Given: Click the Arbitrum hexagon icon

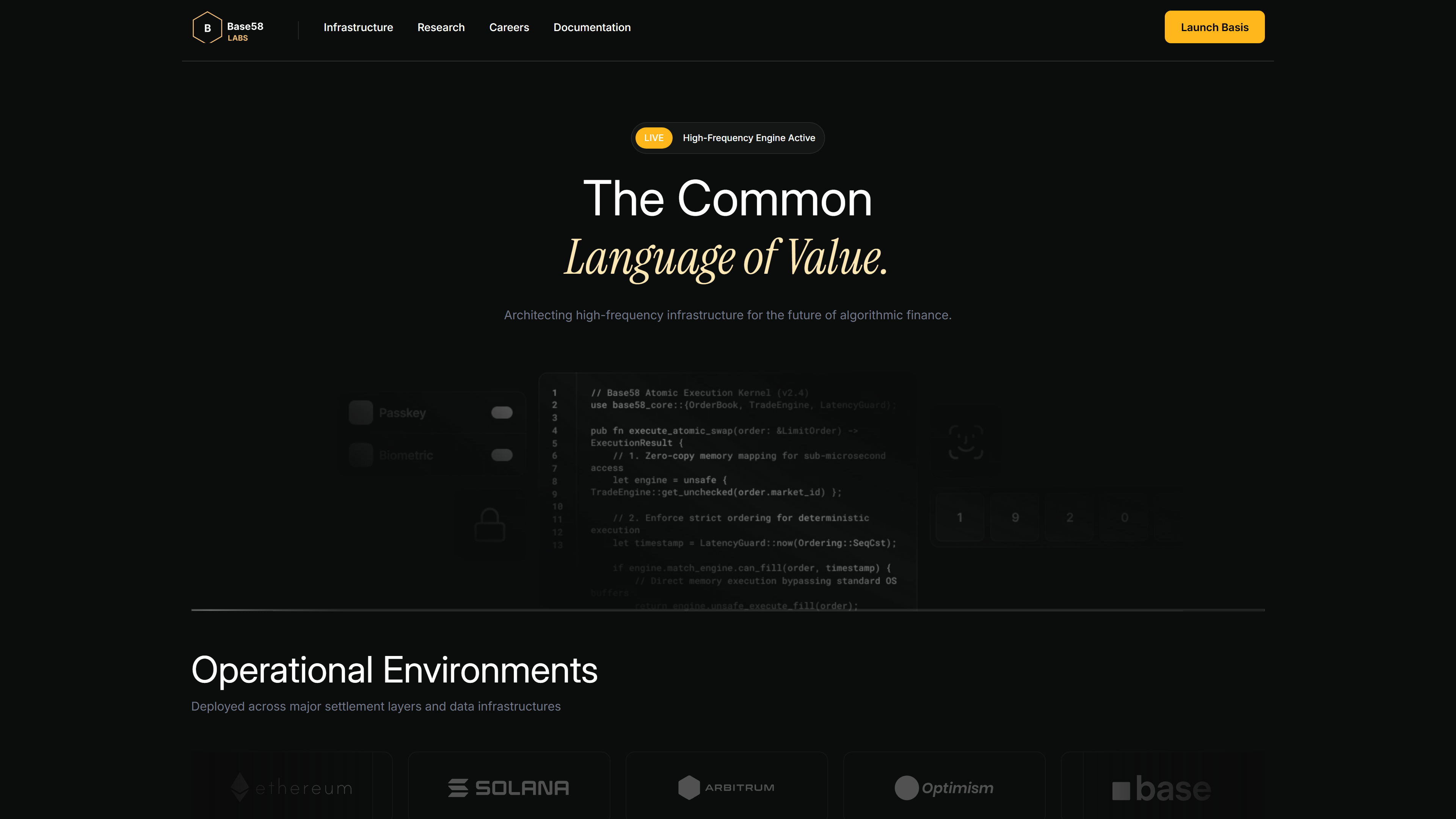Looking at the screenshot, I should click(x=689, y=788).
